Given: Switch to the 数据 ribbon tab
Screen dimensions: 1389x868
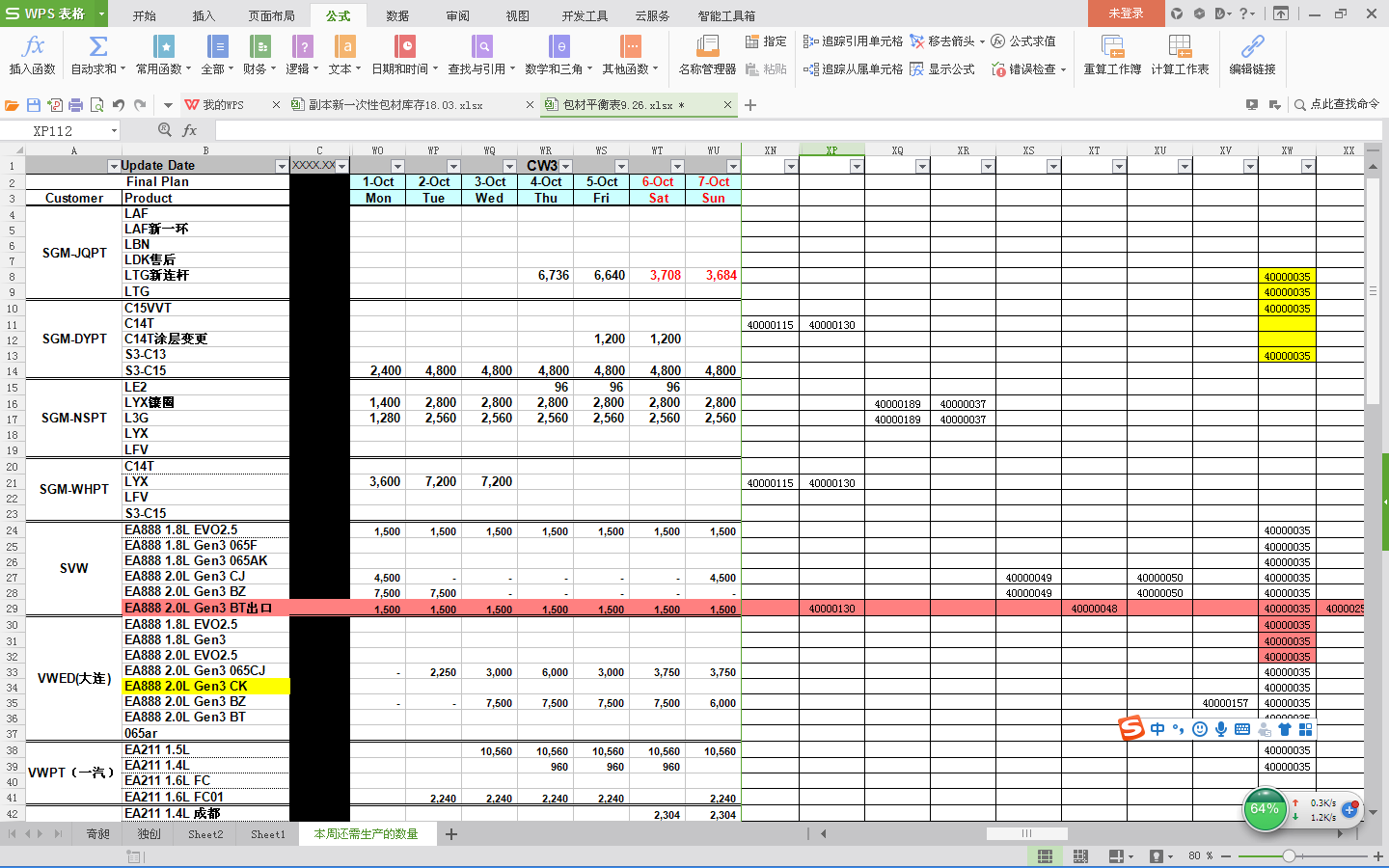Looking at the screenshot, I should click(397, 15).
